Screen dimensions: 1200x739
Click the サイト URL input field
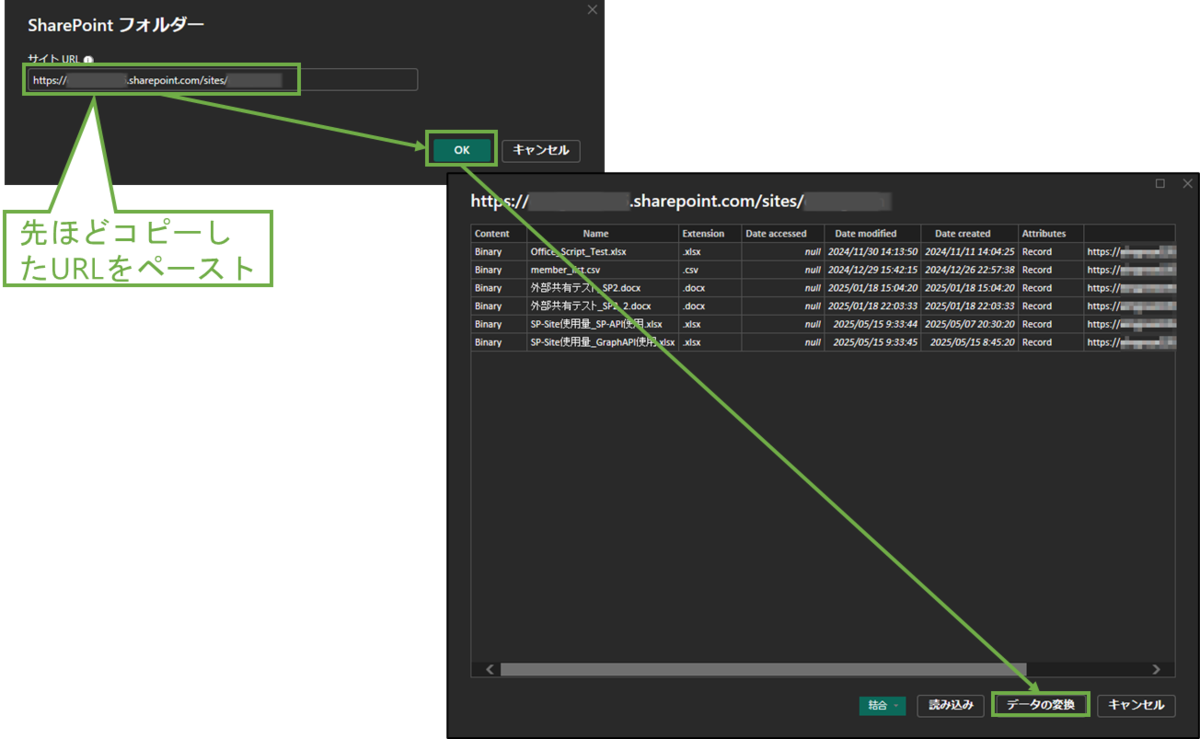point(223,80)
